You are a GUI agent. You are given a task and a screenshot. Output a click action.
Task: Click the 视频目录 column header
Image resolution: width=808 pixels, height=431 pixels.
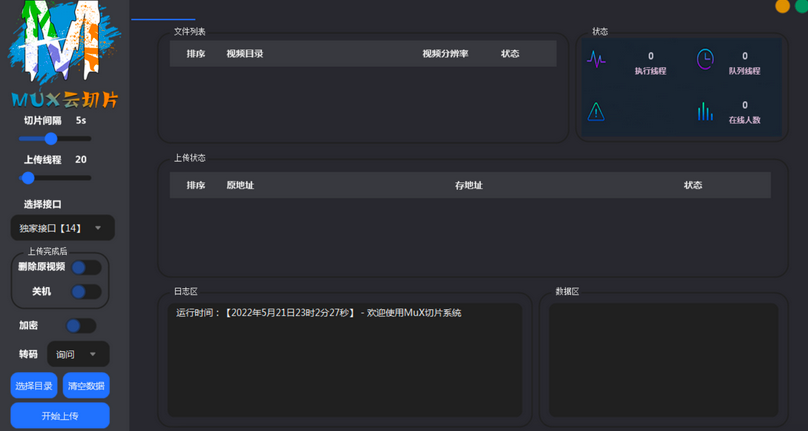point(245,54)
